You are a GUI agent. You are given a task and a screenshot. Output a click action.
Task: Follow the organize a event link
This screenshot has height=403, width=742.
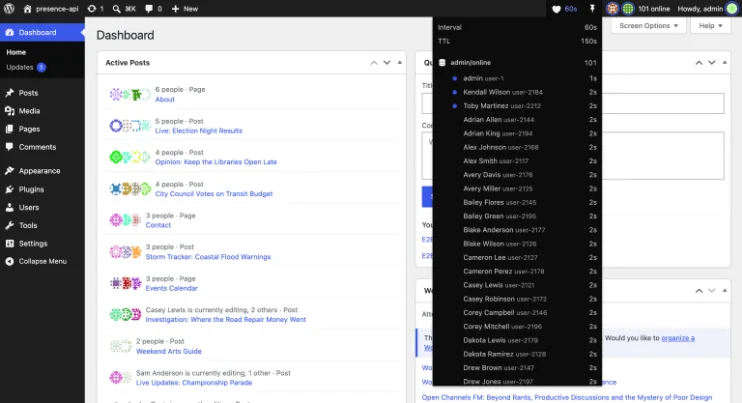(x=678, y=338)
